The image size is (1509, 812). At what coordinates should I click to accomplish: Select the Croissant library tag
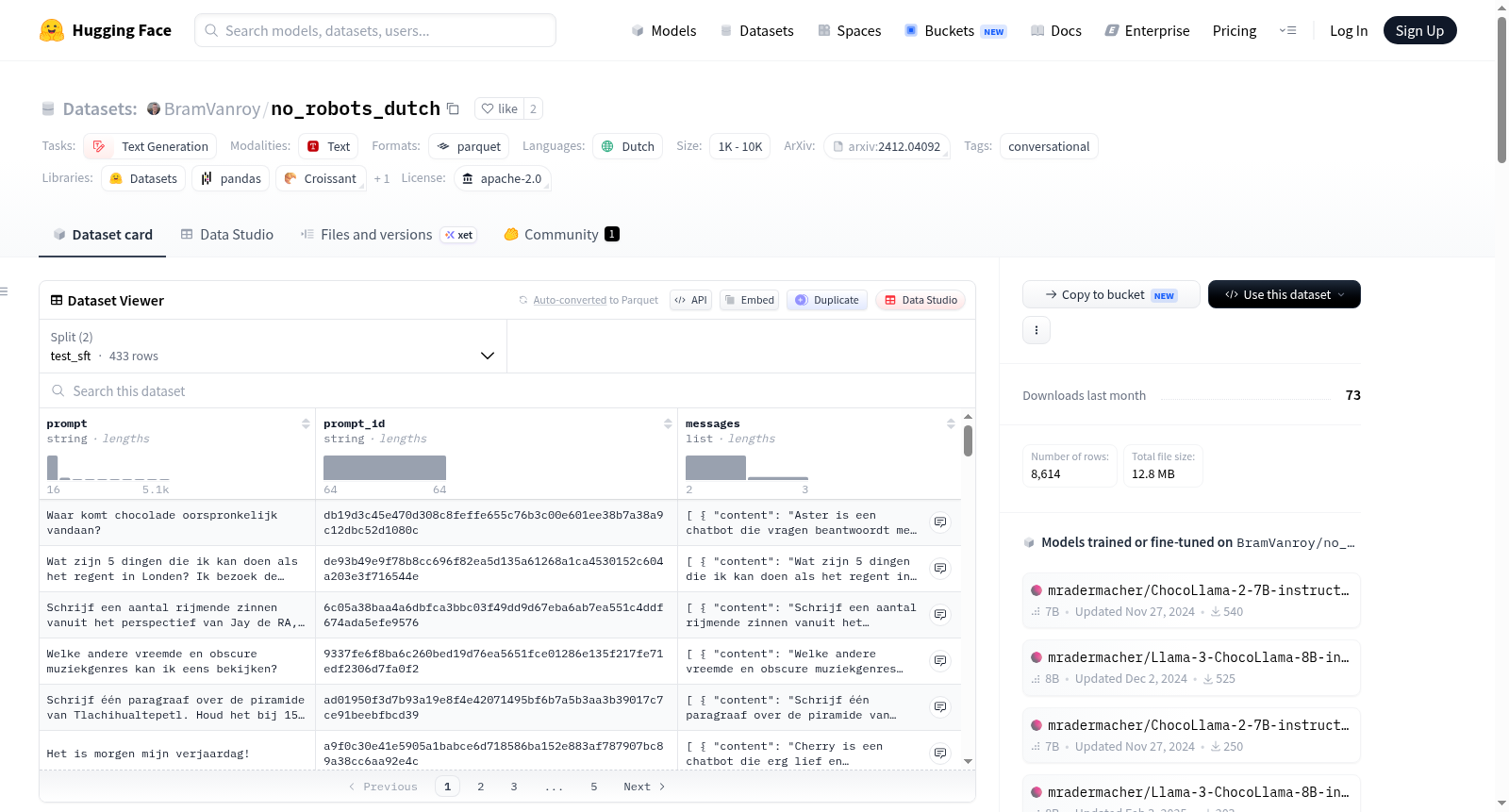(321, 178)
